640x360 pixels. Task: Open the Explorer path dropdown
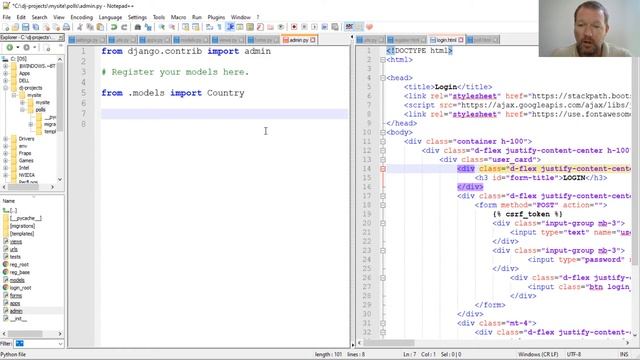(61, 38)
